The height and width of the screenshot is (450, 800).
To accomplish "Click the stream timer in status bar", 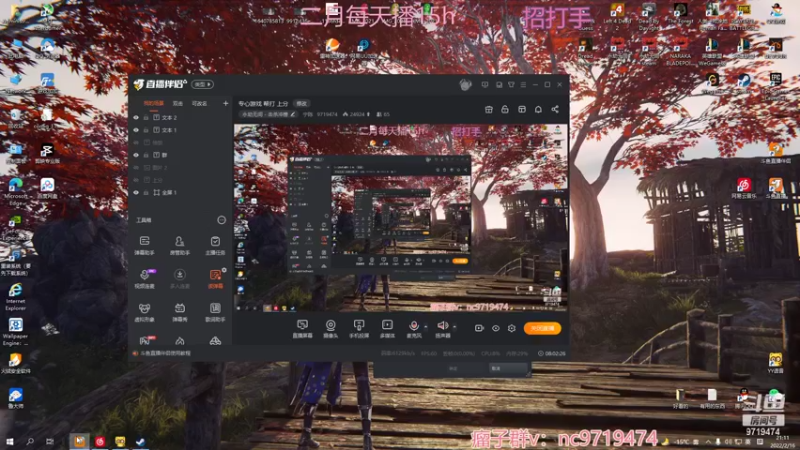I will pyautogui.click(x=552, y=354).
